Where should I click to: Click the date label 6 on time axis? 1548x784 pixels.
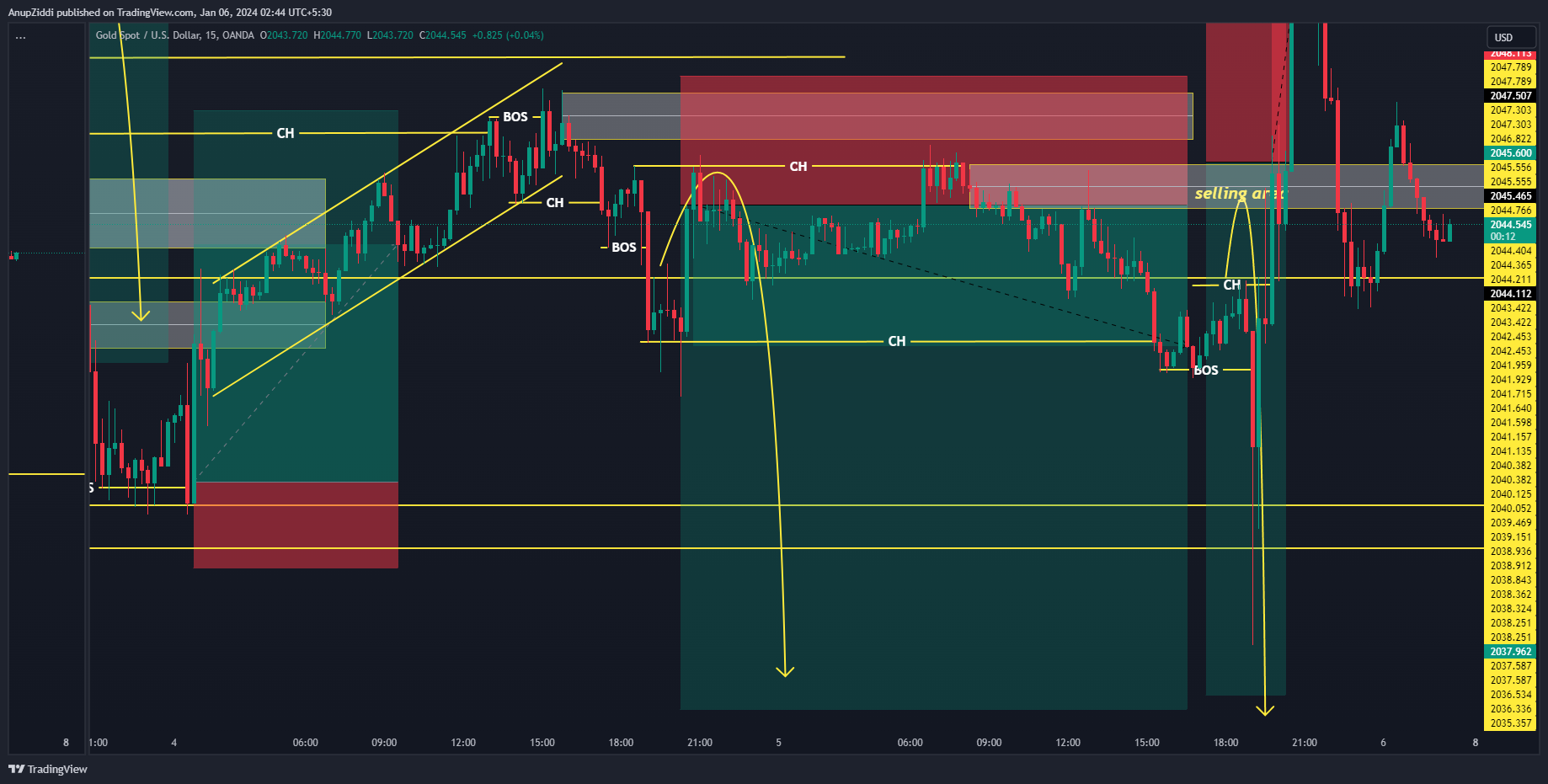1383,743
